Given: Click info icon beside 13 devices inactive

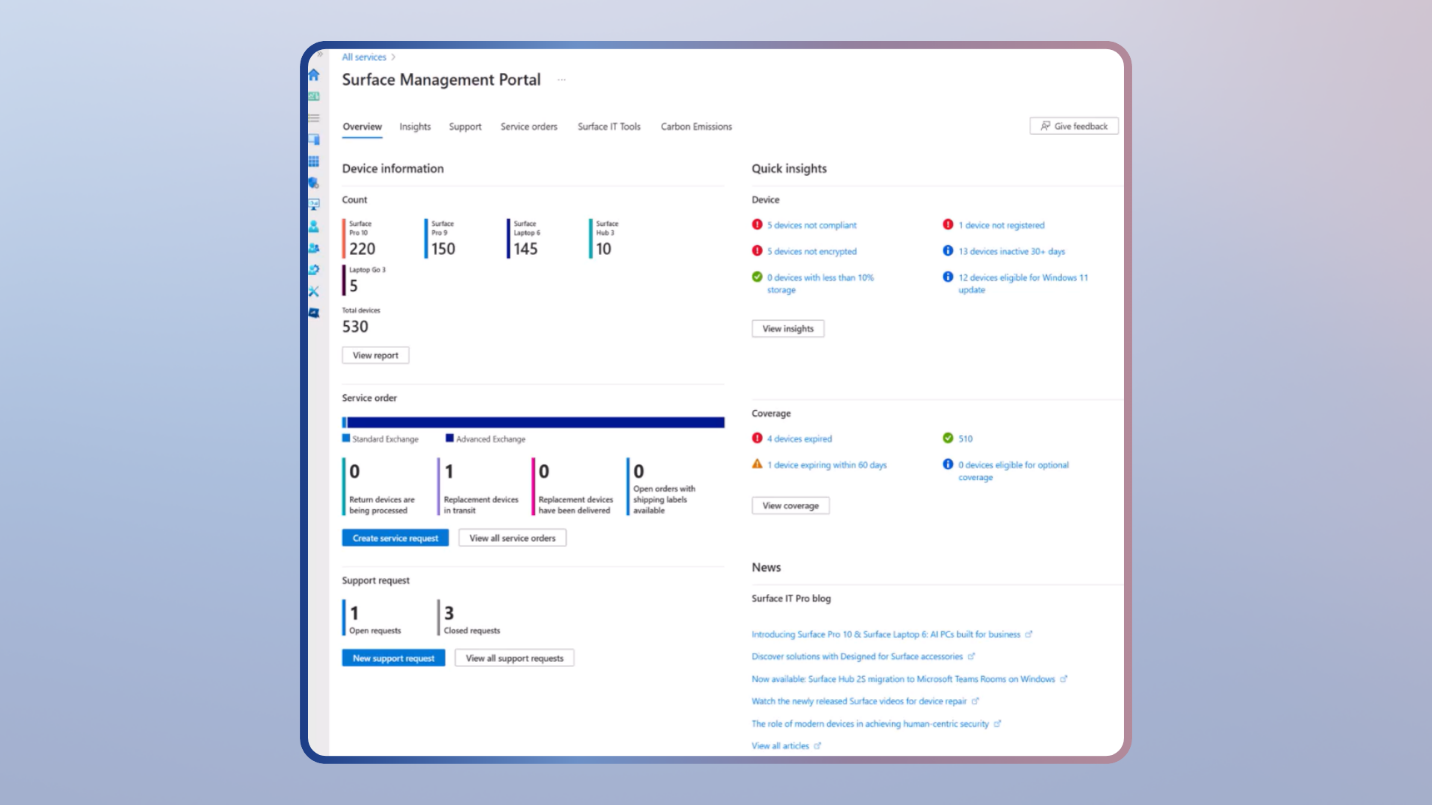Looking at the screenshot, I should pyautogui.click(x=948, y=251).
